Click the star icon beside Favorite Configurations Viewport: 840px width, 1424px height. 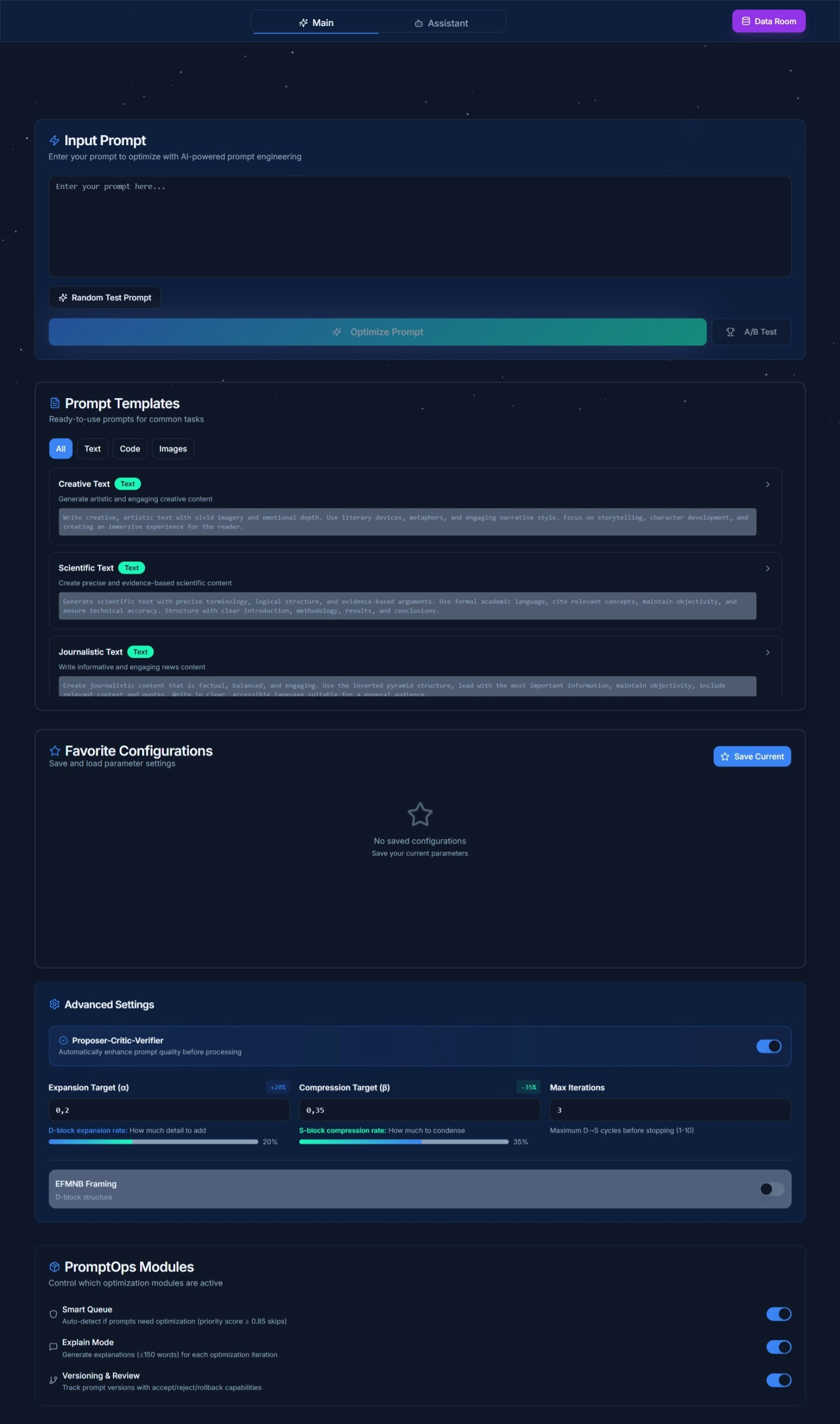[x=55, y=750]
